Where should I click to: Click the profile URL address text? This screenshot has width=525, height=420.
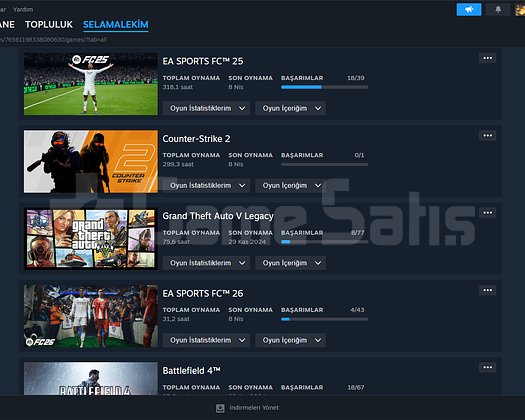point(54,40)
